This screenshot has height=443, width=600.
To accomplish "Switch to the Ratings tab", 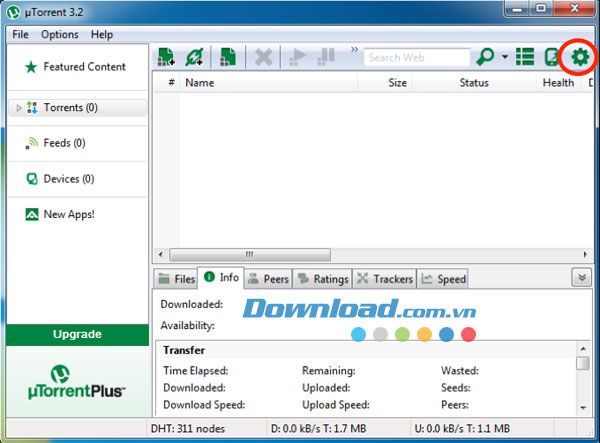I will 323,279.
